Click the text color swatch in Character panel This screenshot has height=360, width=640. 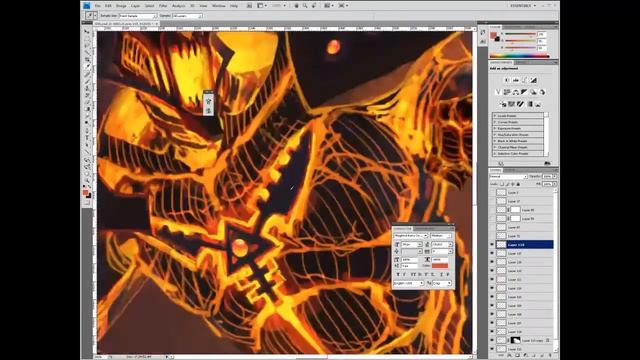440,266
